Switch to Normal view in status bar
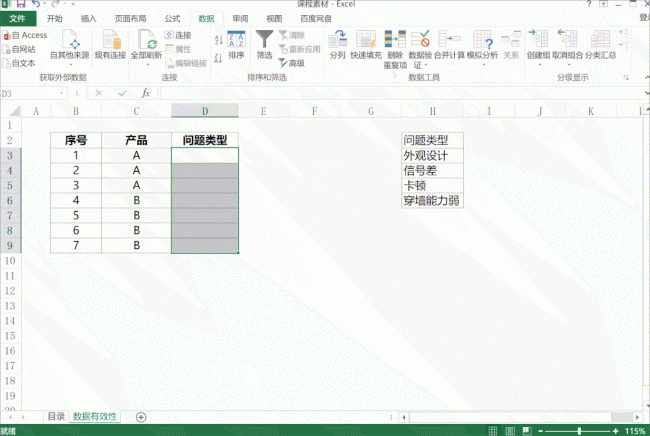Screen dimensions: 650x436 tap(492, 431)
